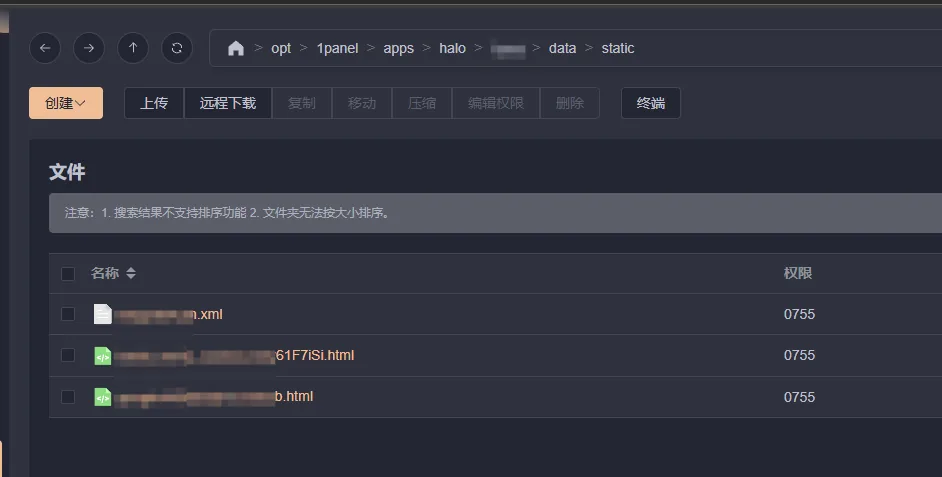The image size is (942, 477).
Task: Click the 61F7iSi.html file's code icon
Action: pyautogui.click(x=103, y=356)
